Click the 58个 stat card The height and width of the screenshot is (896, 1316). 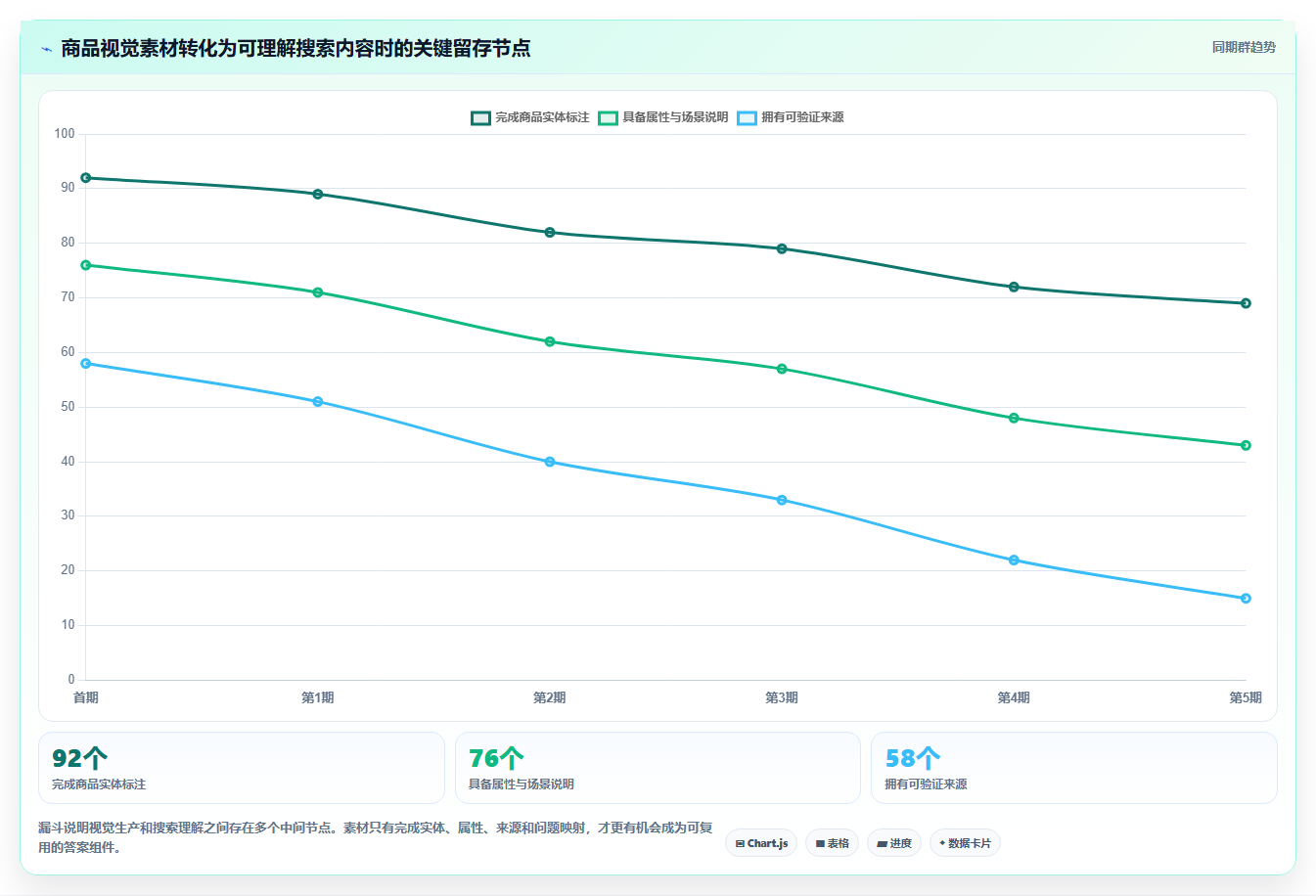tap(1074, 768)
